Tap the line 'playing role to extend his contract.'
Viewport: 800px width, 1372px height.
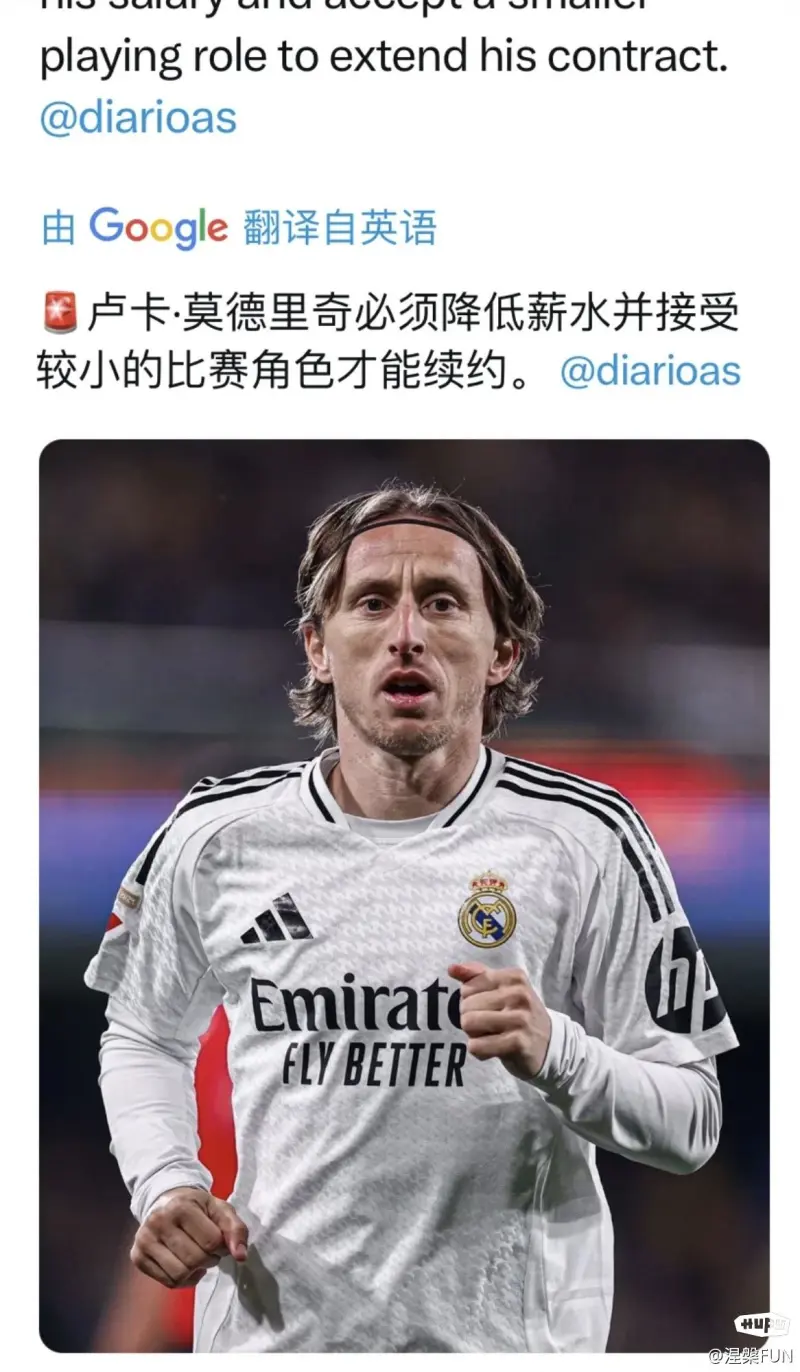click(384, 58)
